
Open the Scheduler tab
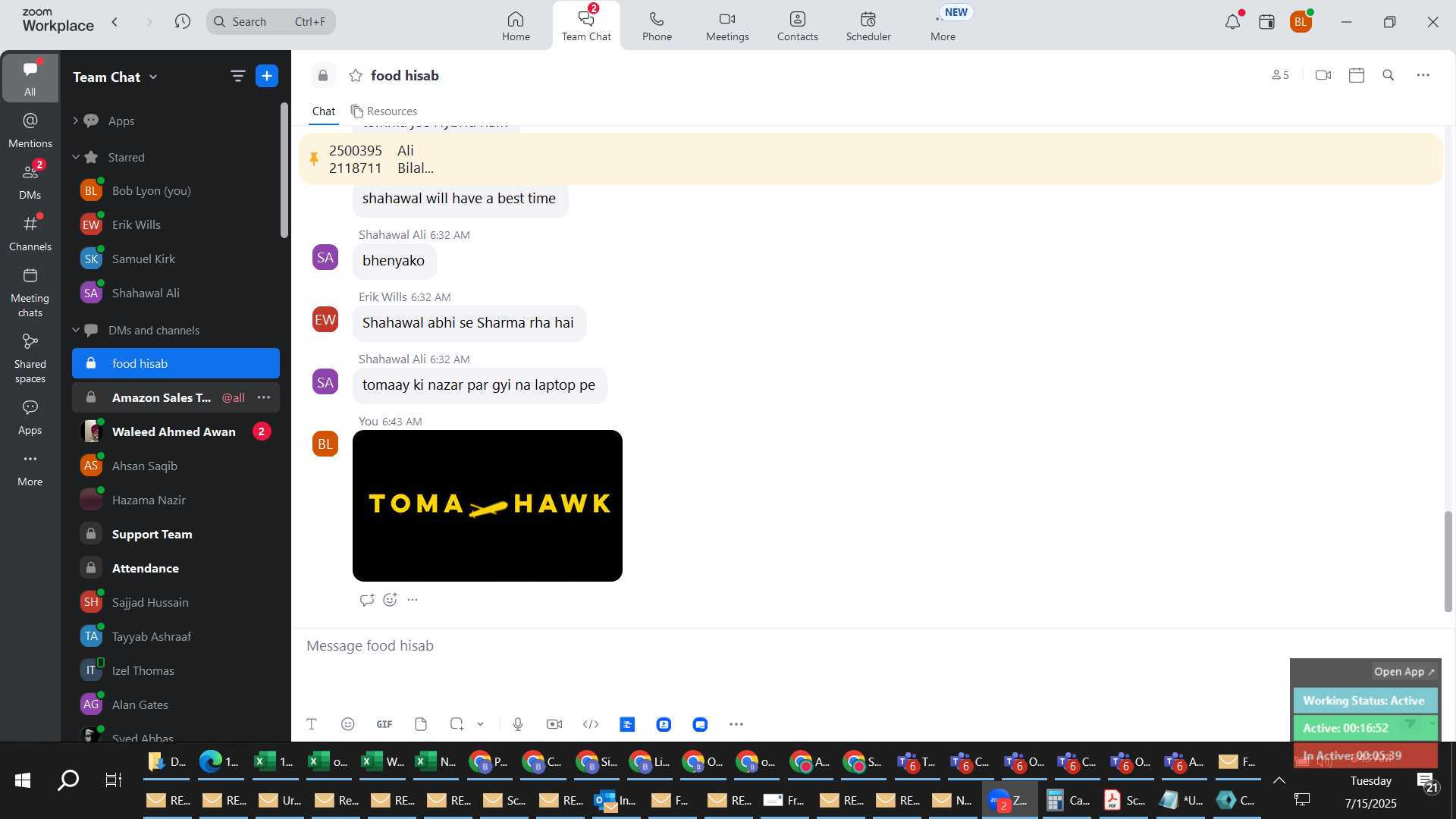coord(868,26)
